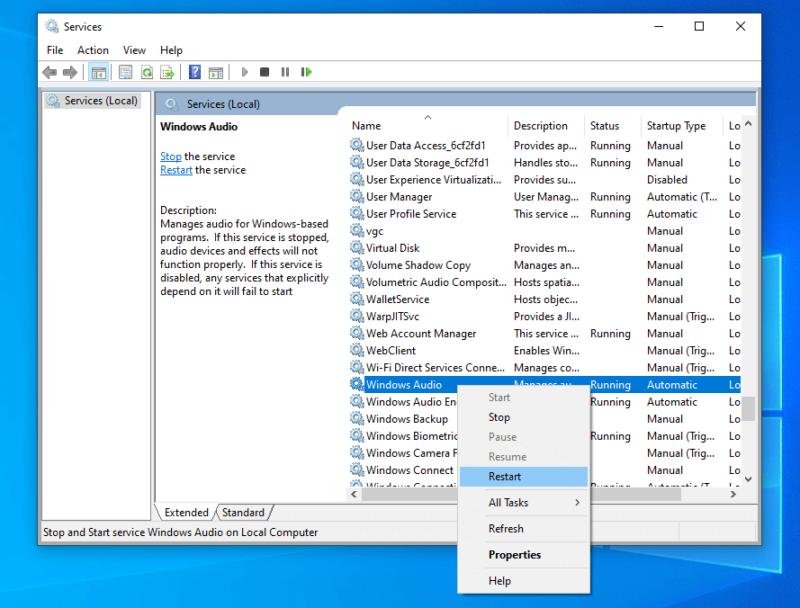The image size is (800, 608).
Task: Click the Back arrow toolbar icon
Action: point(49,72)
